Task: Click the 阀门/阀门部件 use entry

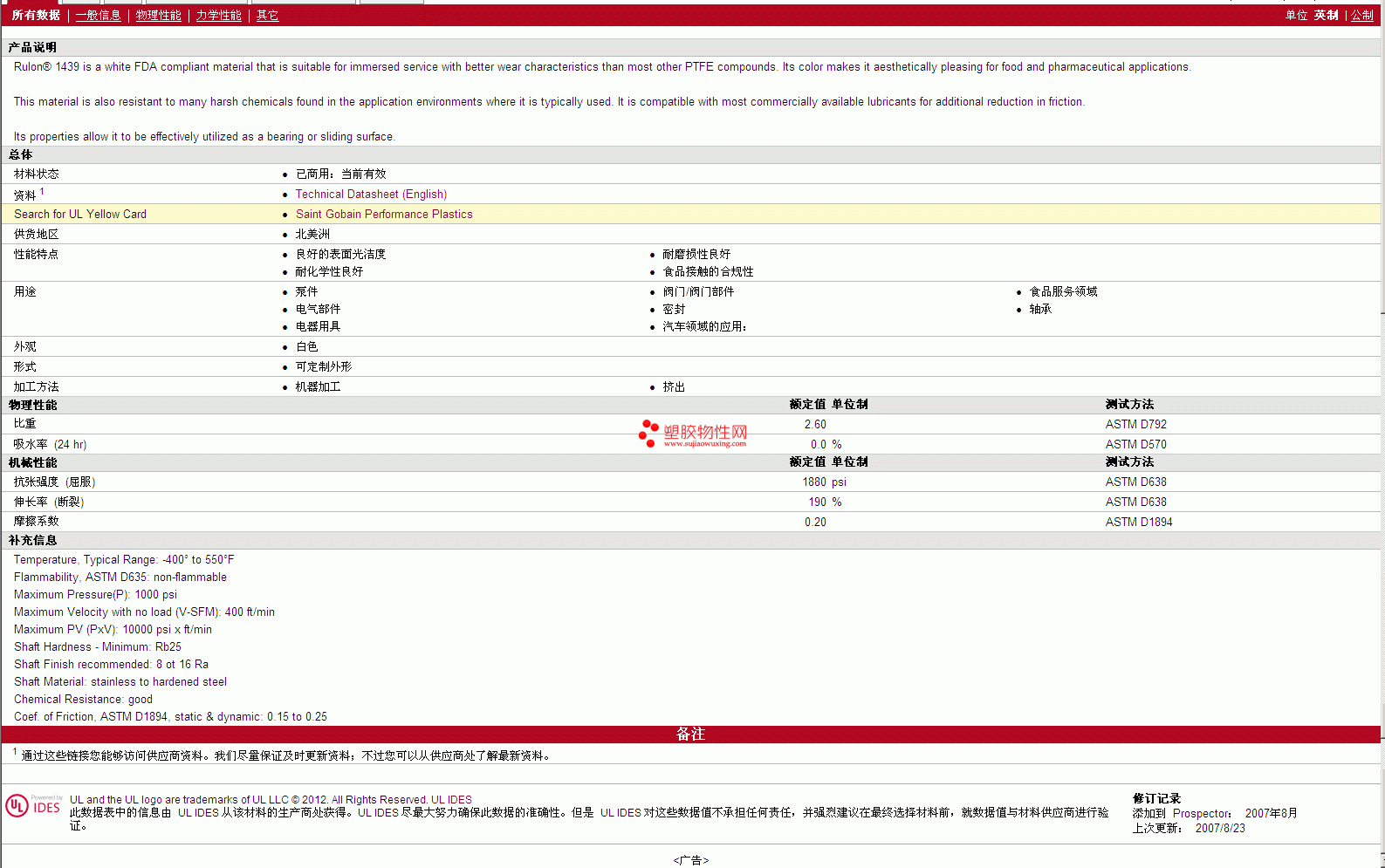Action: 697,291
